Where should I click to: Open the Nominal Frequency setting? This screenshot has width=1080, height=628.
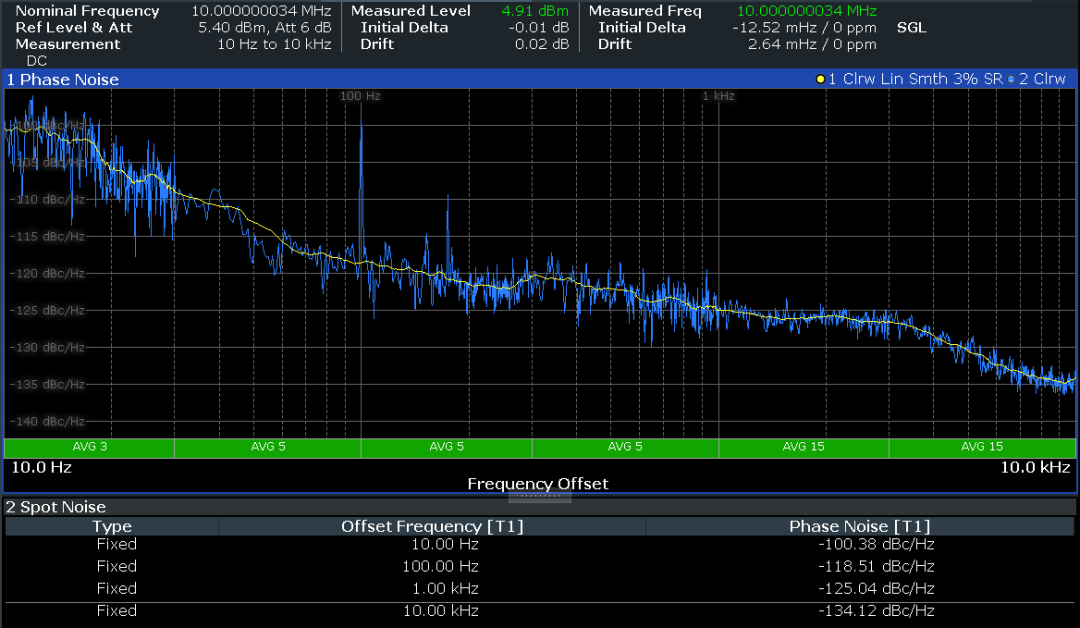point(87,11)
